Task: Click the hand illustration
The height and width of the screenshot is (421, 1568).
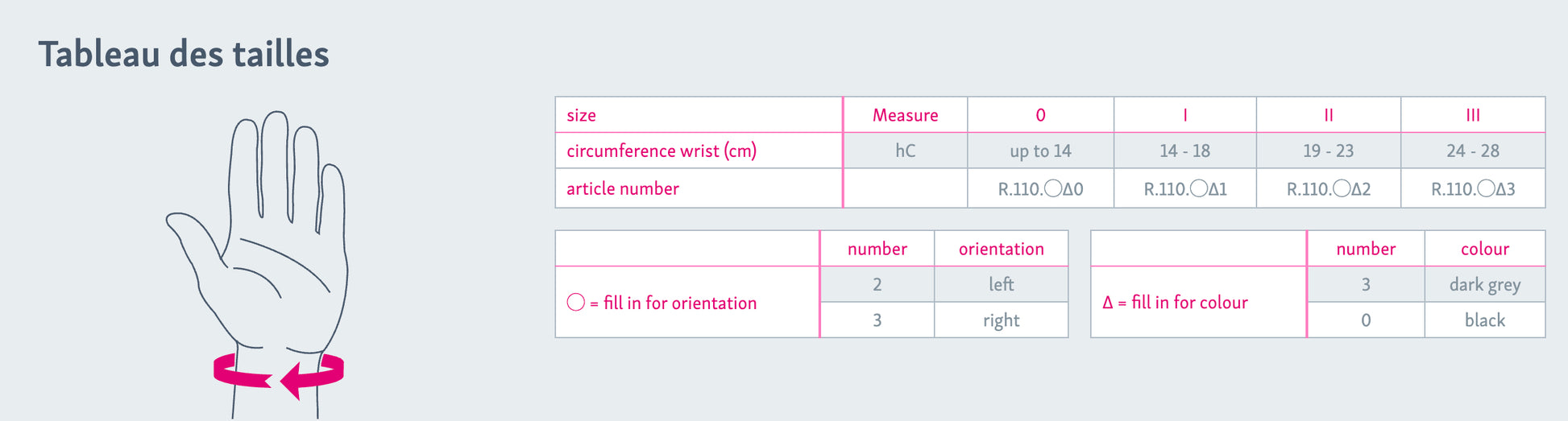Action: [266, 241]
